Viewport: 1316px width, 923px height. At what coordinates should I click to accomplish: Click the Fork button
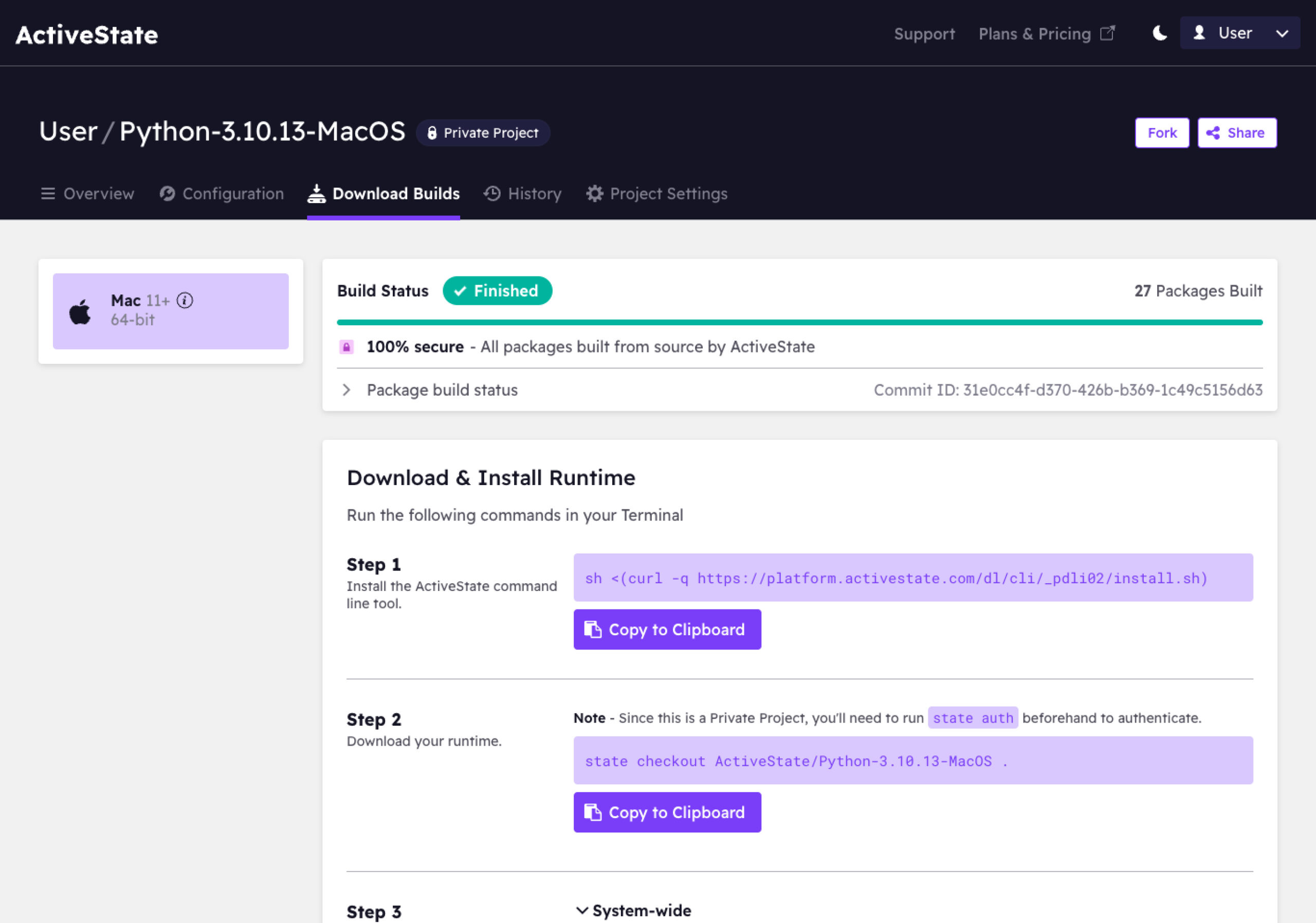(x=1161, y=133)
